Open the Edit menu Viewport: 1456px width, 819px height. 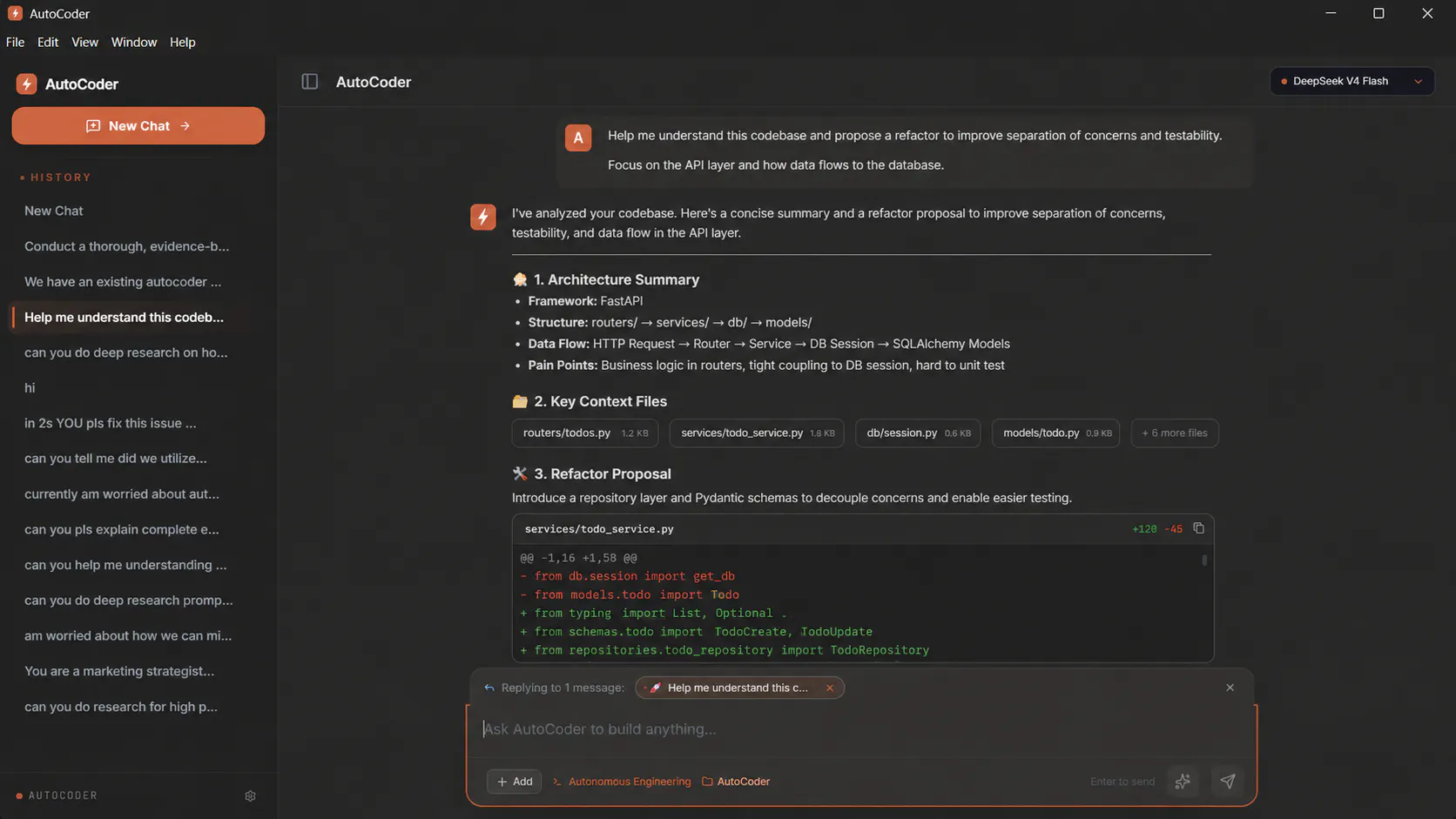(48, 42)
